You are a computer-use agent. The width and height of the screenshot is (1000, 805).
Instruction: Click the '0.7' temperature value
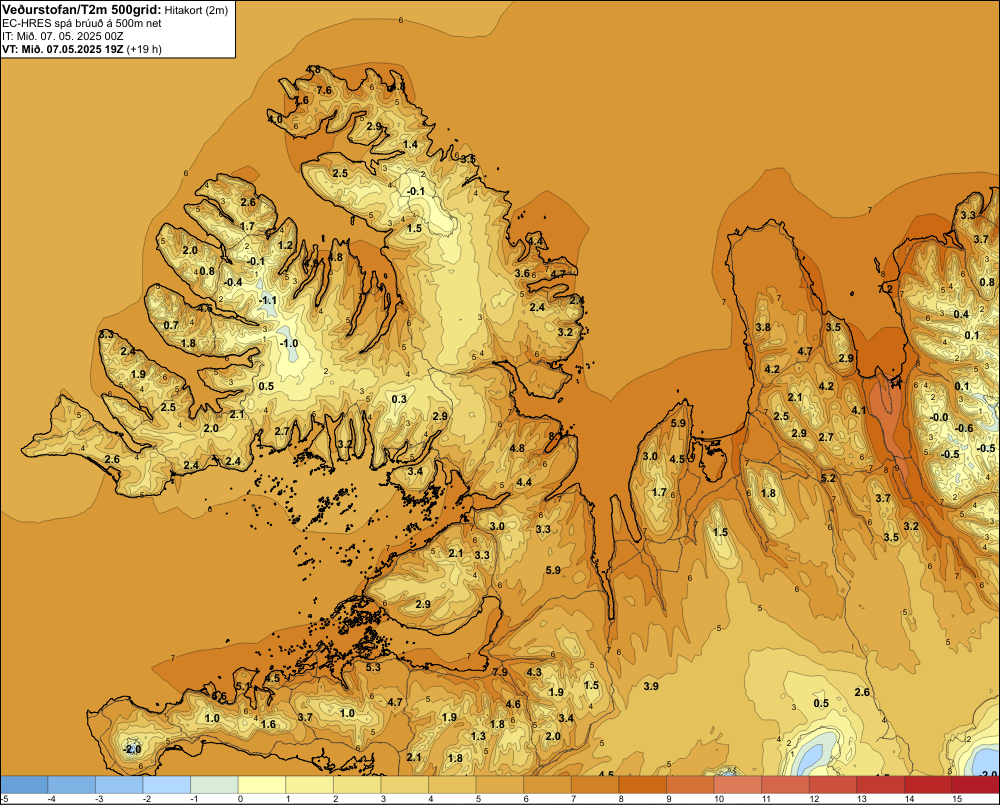pyautogui.click(x=171, y=325)
